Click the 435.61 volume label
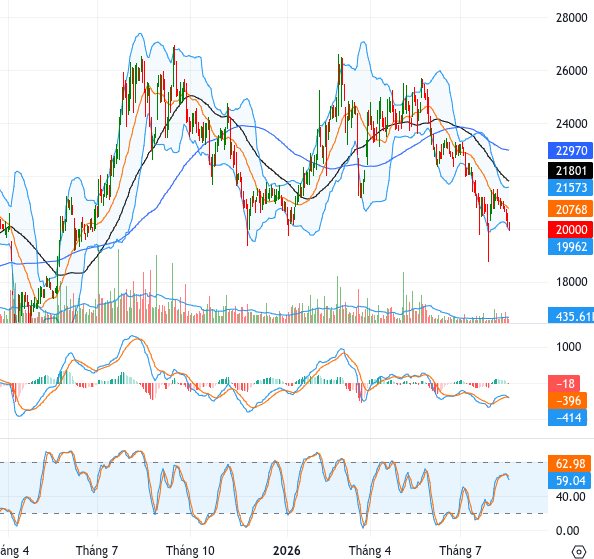 (571, 316)
